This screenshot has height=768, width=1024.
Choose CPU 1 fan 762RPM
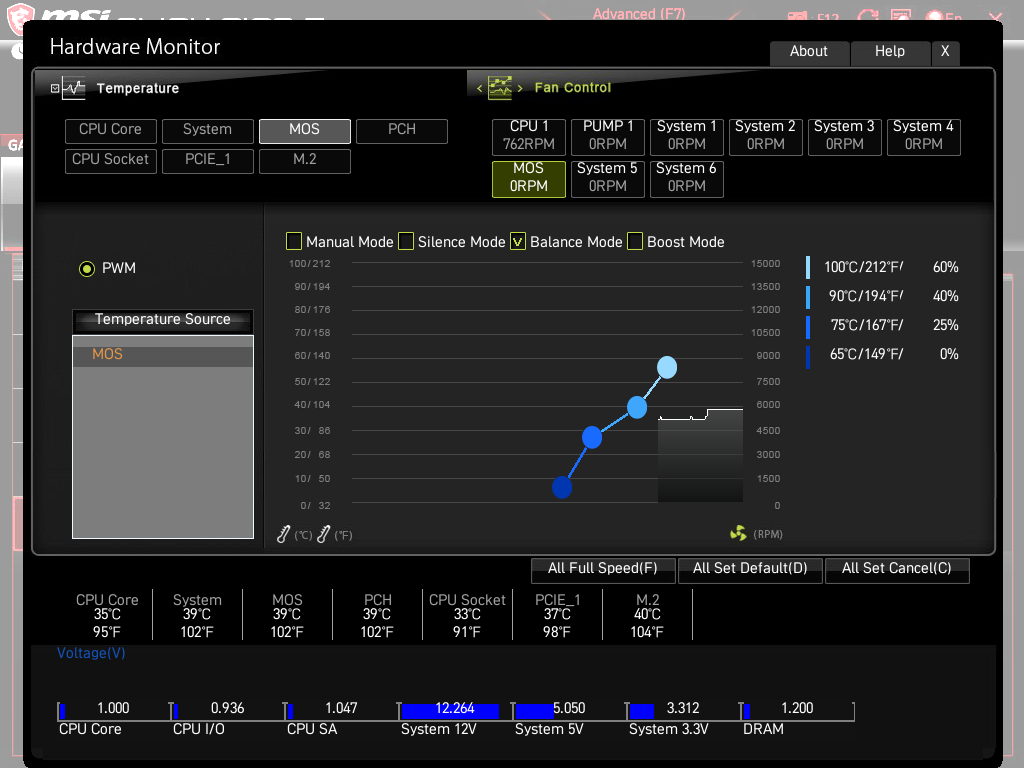click(x=529, y=136)
